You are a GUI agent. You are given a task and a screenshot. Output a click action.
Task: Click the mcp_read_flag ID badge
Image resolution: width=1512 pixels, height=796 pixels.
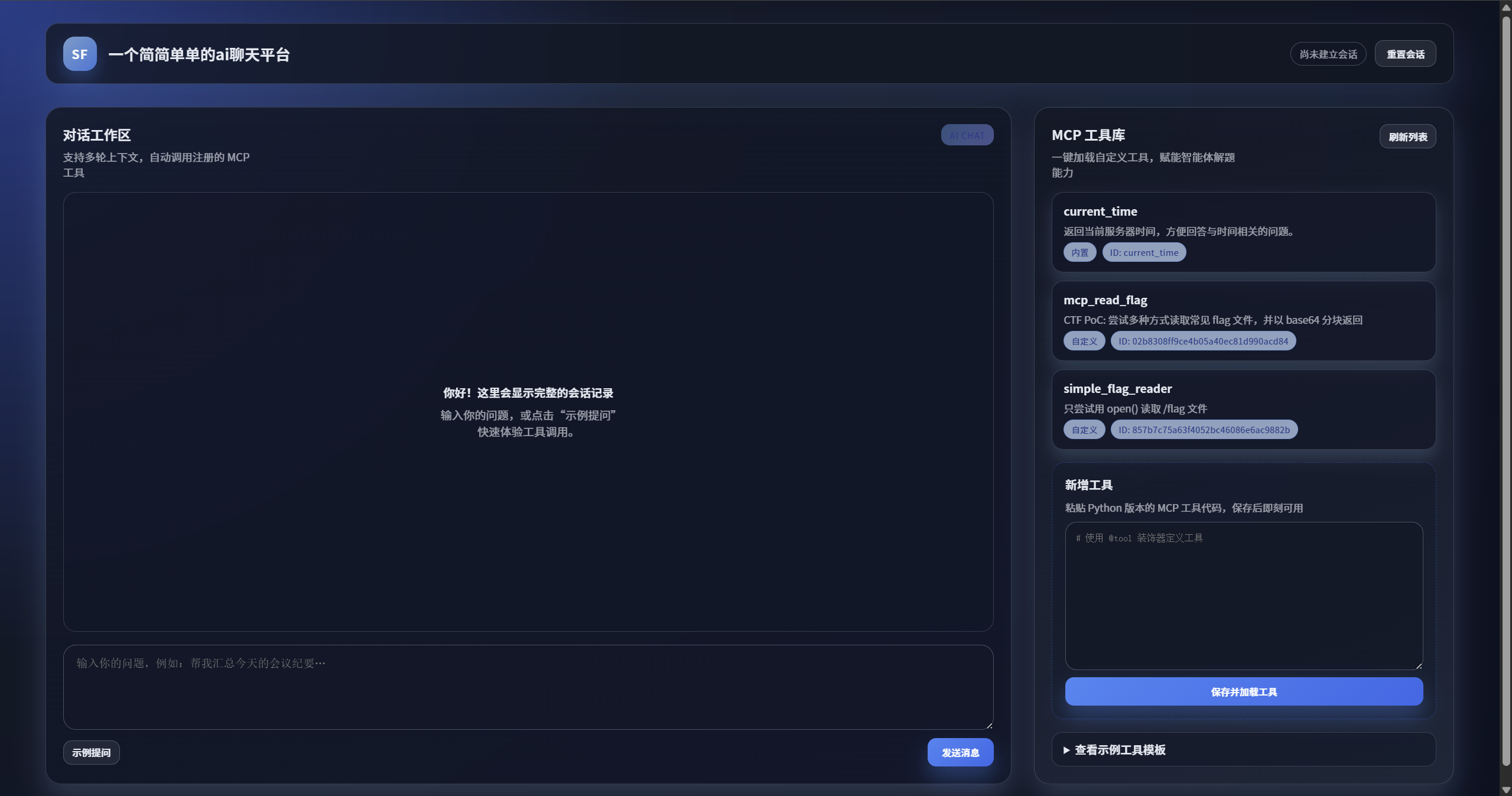1202,341
